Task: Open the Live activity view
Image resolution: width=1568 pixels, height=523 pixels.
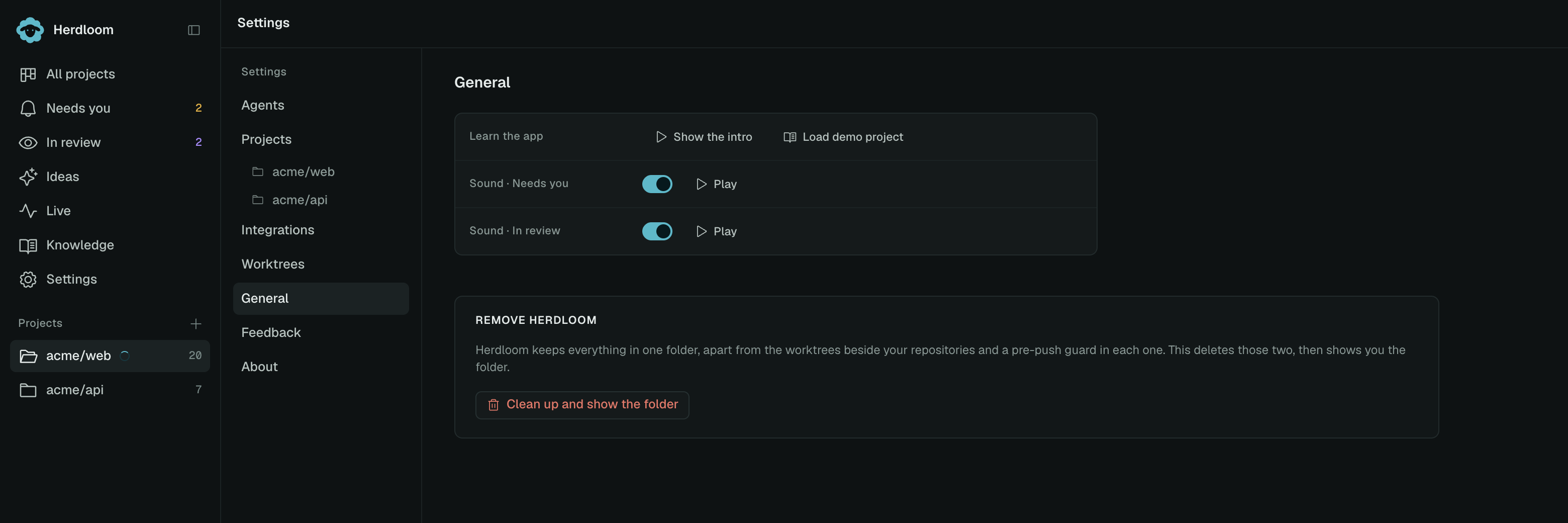Action: (110, 211)
